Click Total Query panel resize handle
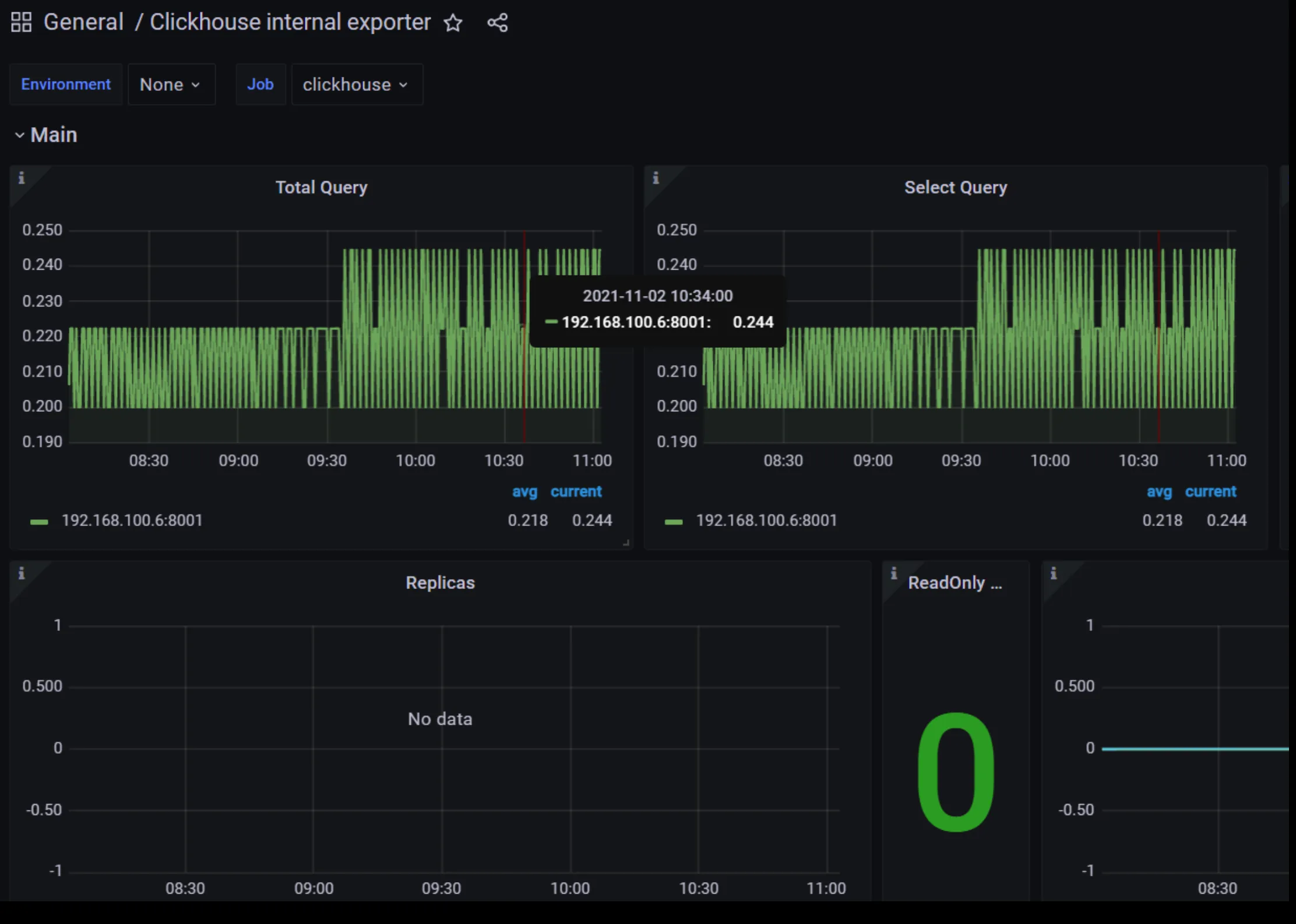The height and width of the screenshot is (924, 1296). (626, 543)
